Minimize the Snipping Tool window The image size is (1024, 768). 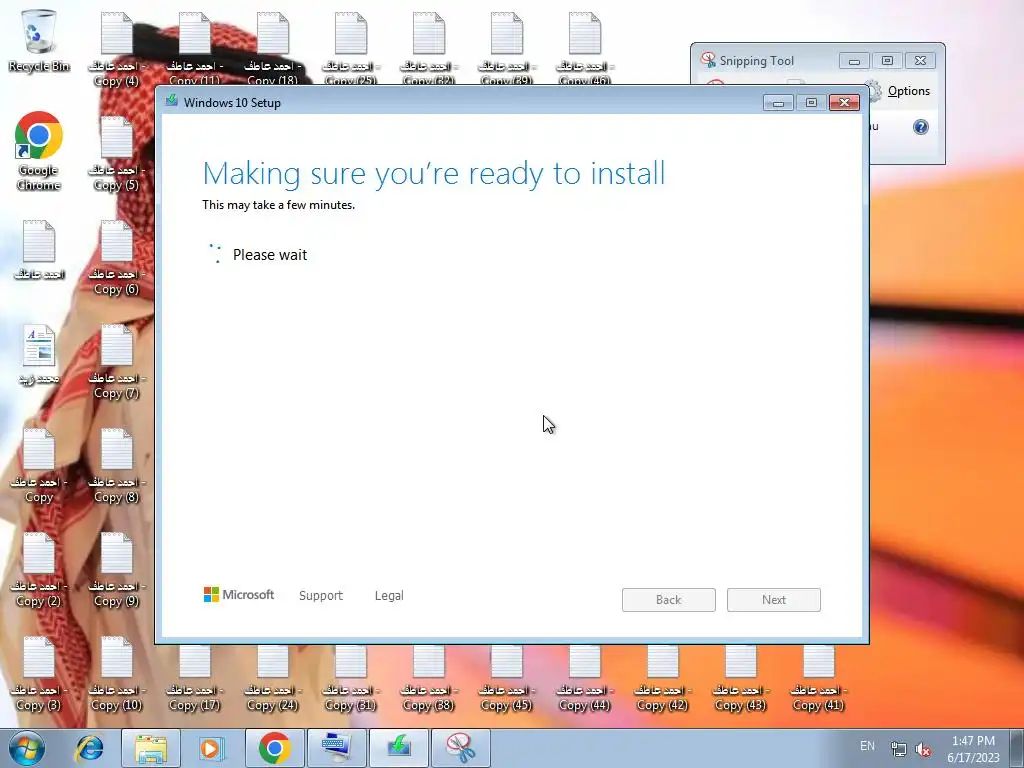(854, 61)
